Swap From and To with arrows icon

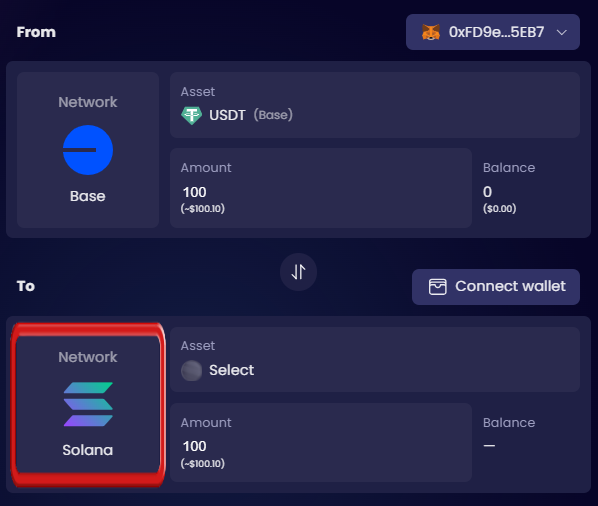pos(298,272)
